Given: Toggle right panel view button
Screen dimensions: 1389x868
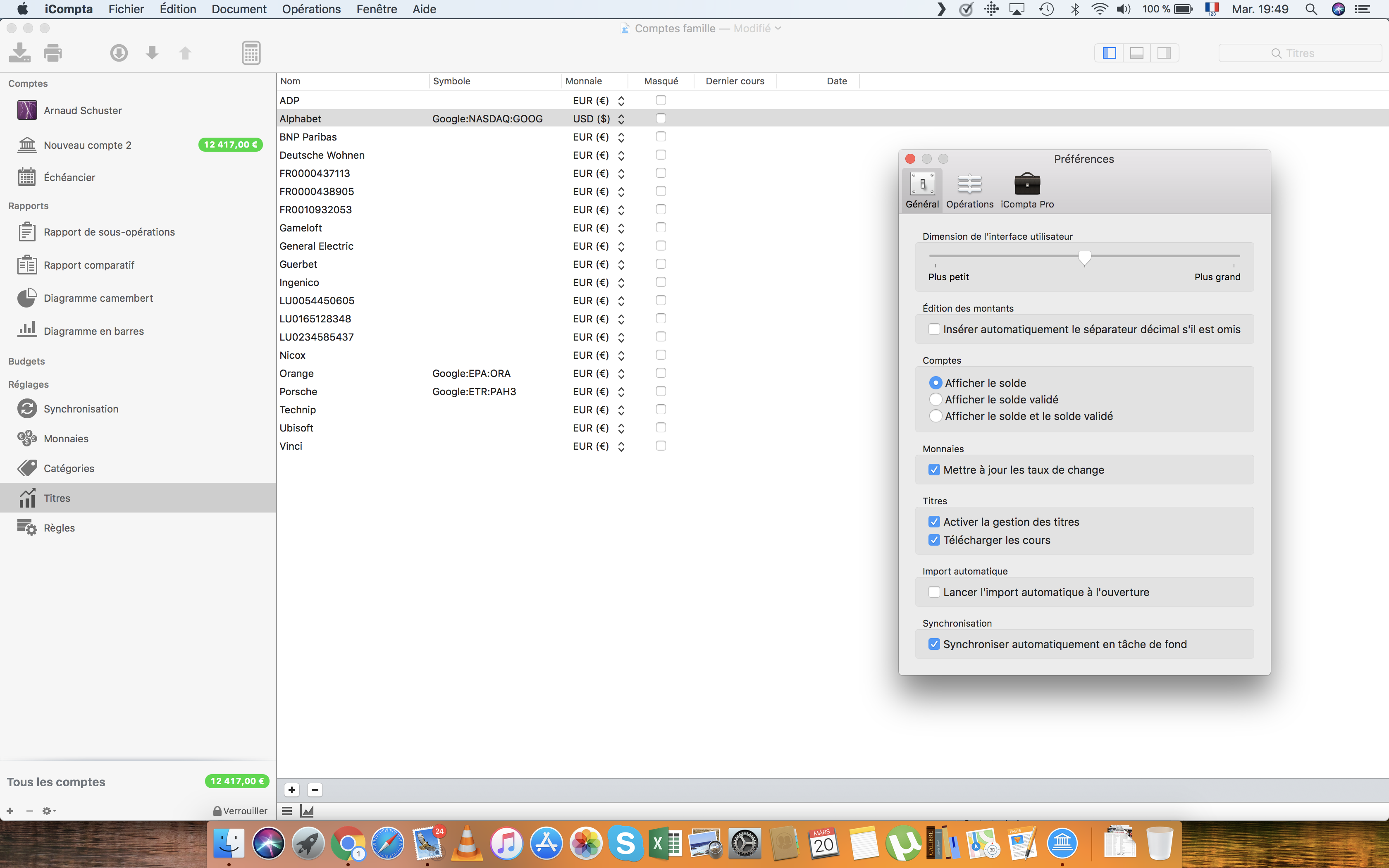Looking at the screenshot, I should [1164, 53].
